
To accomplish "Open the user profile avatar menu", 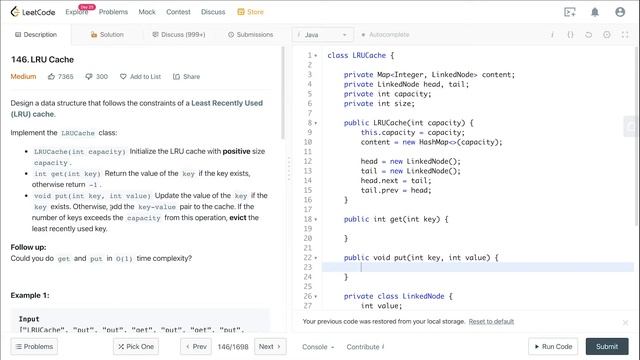I will [x=620, y=12].
